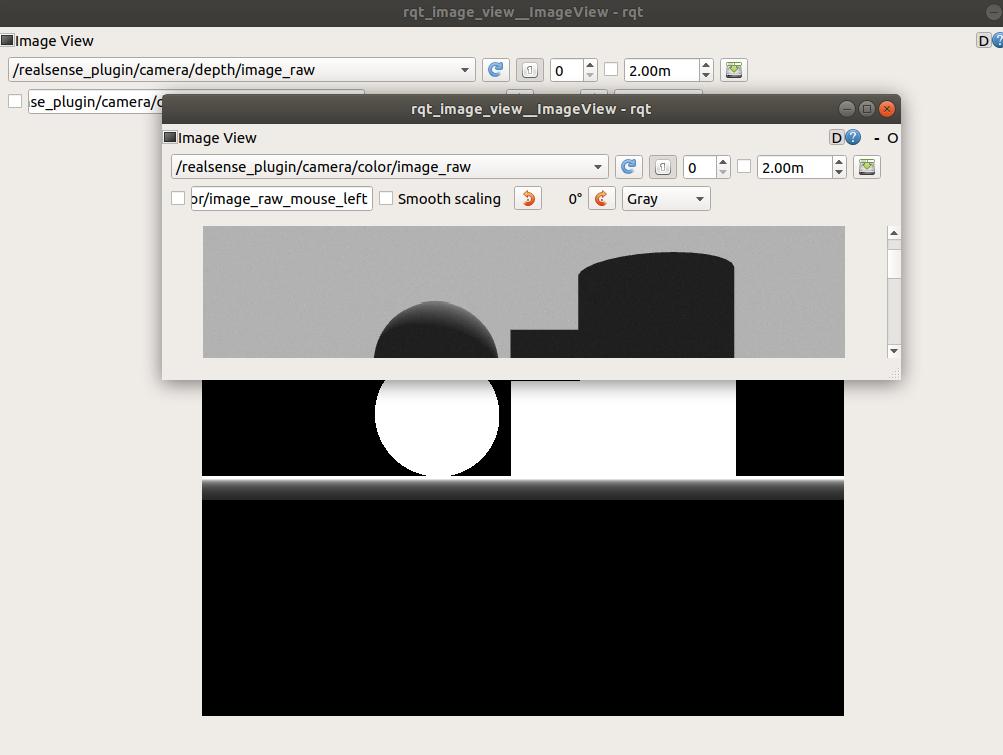1003x755 pixels.
Task: Click zoom-to-original button in color image window
Action: [x=661, y=167]
